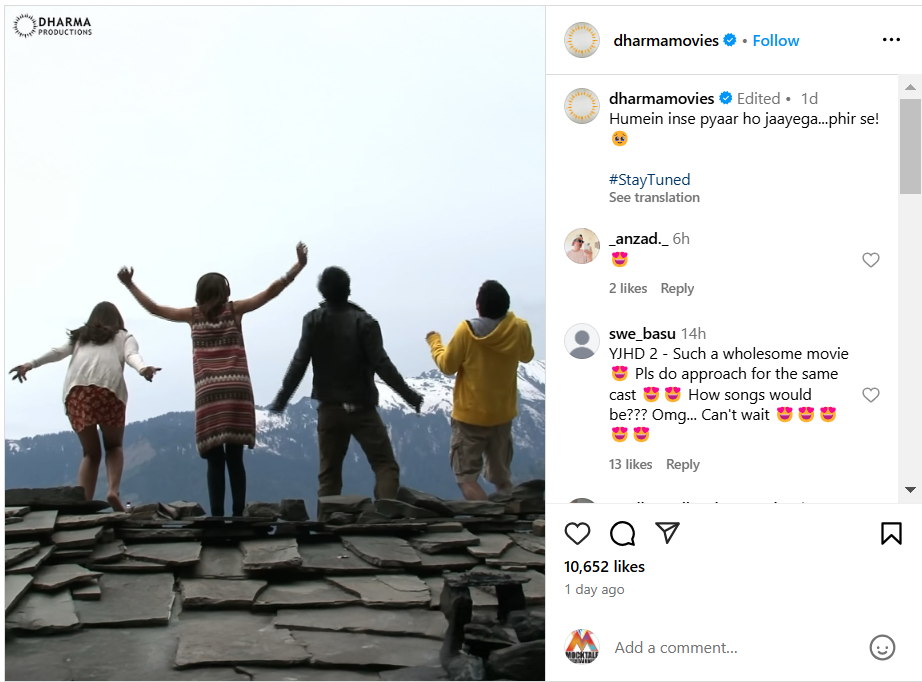Reply to the swe_basu comment

coord(683,464)
